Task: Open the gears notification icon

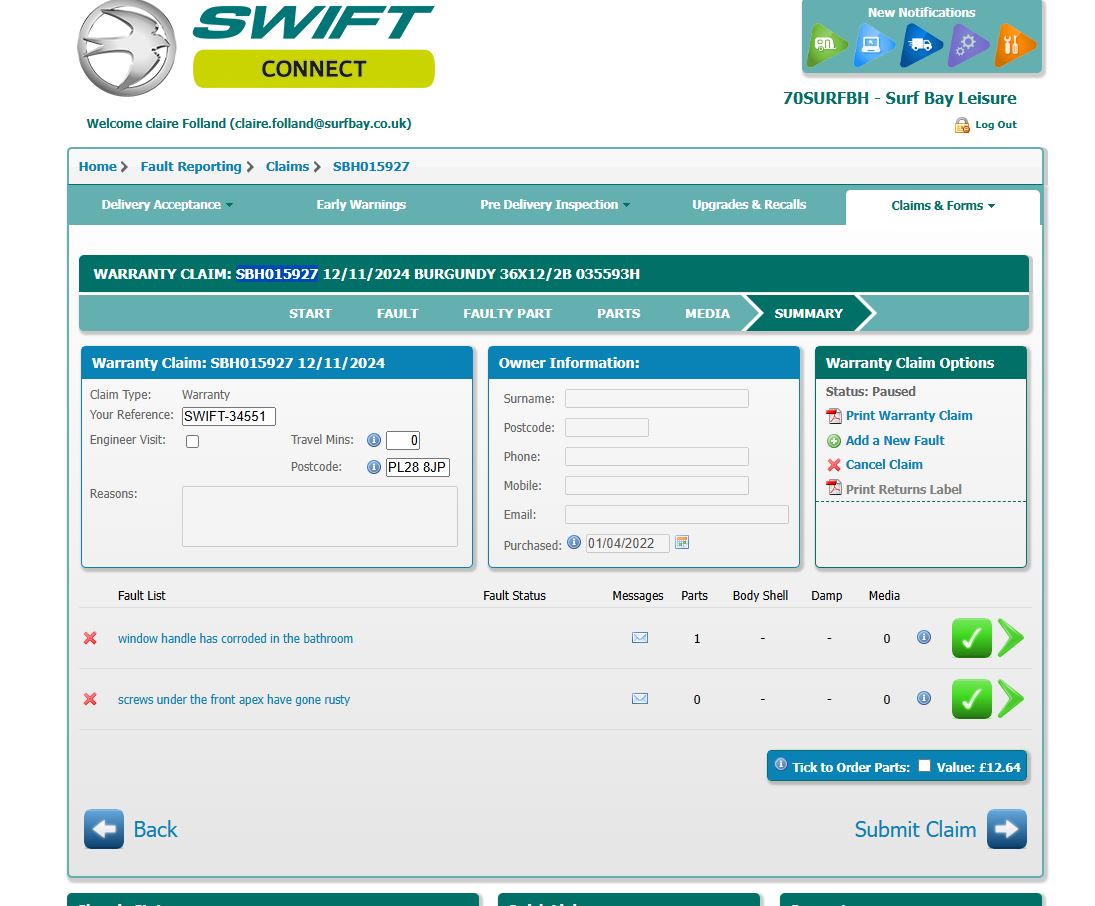Action: 967,45
